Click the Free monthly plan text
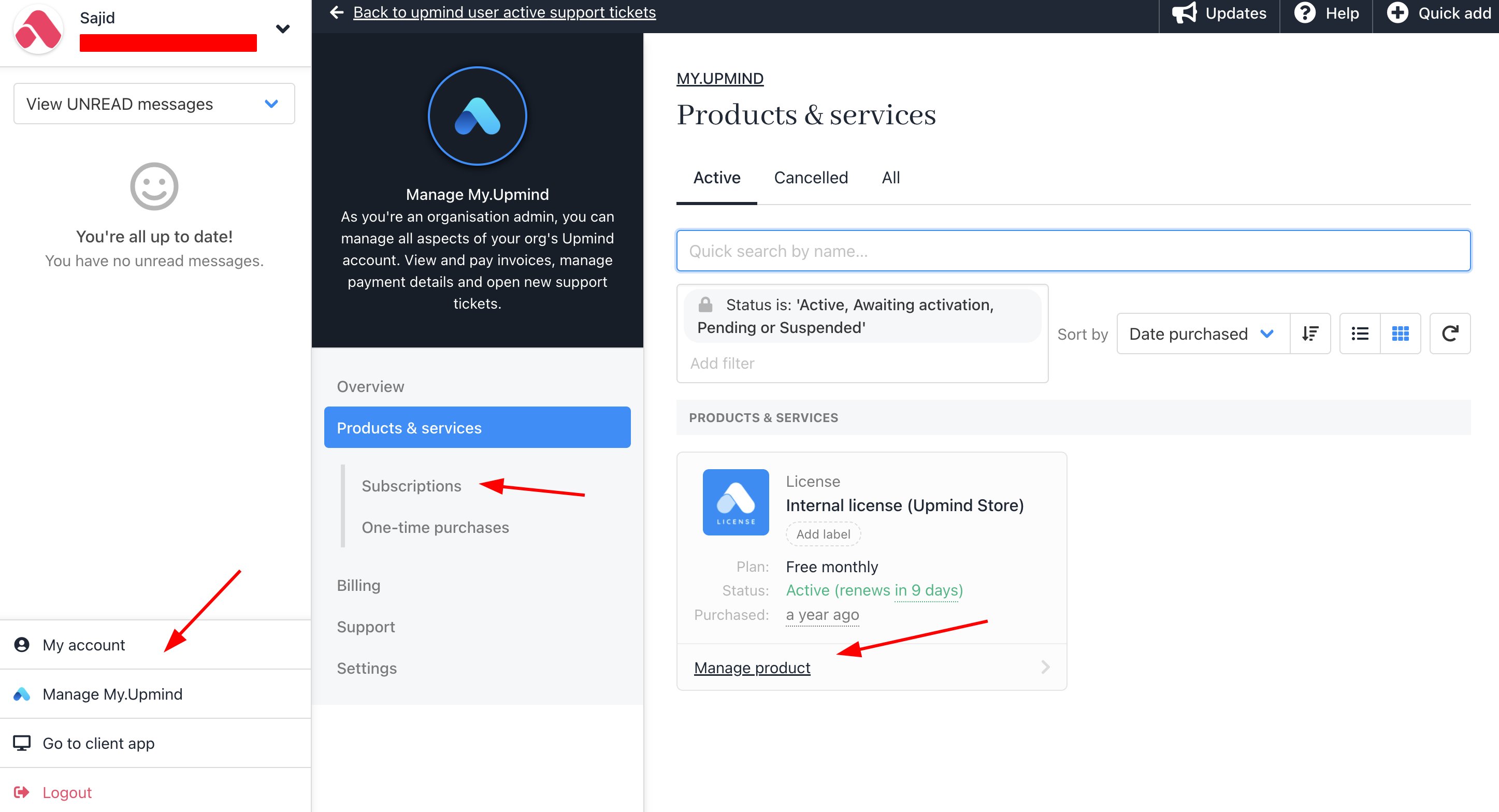This screenshot has width=1499, height=812. click(831, 567)
